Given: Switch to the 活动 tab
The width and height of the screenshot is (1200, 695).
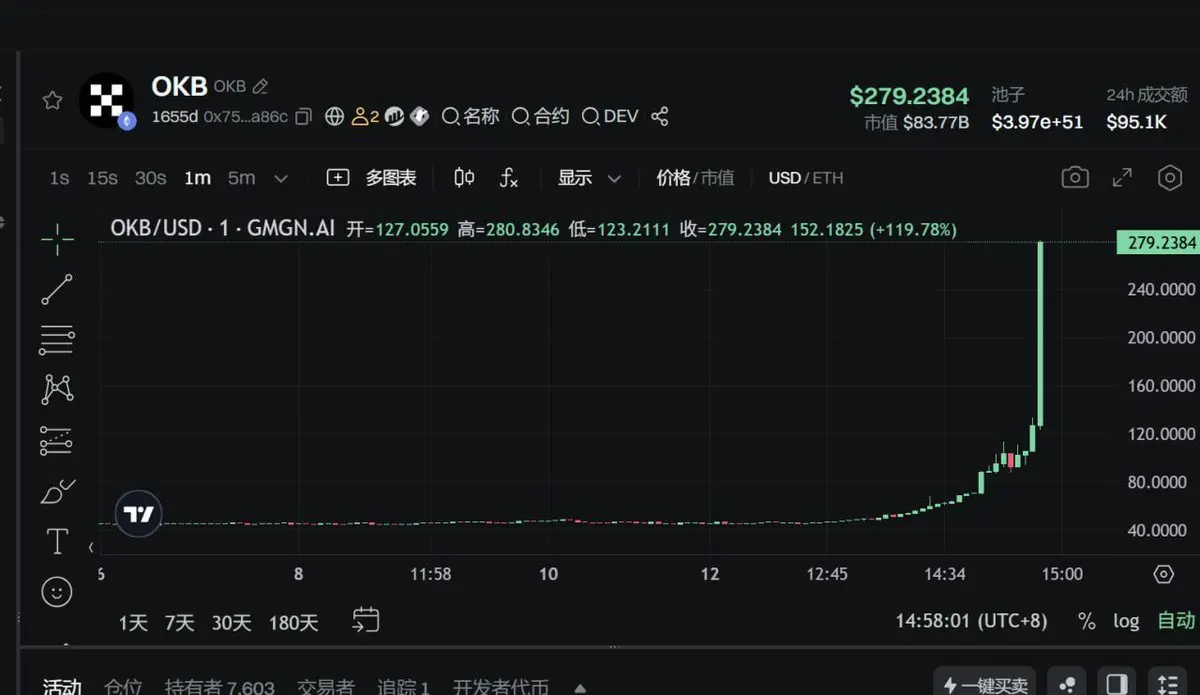Looking at the screenshot, I should pos(62,687).
